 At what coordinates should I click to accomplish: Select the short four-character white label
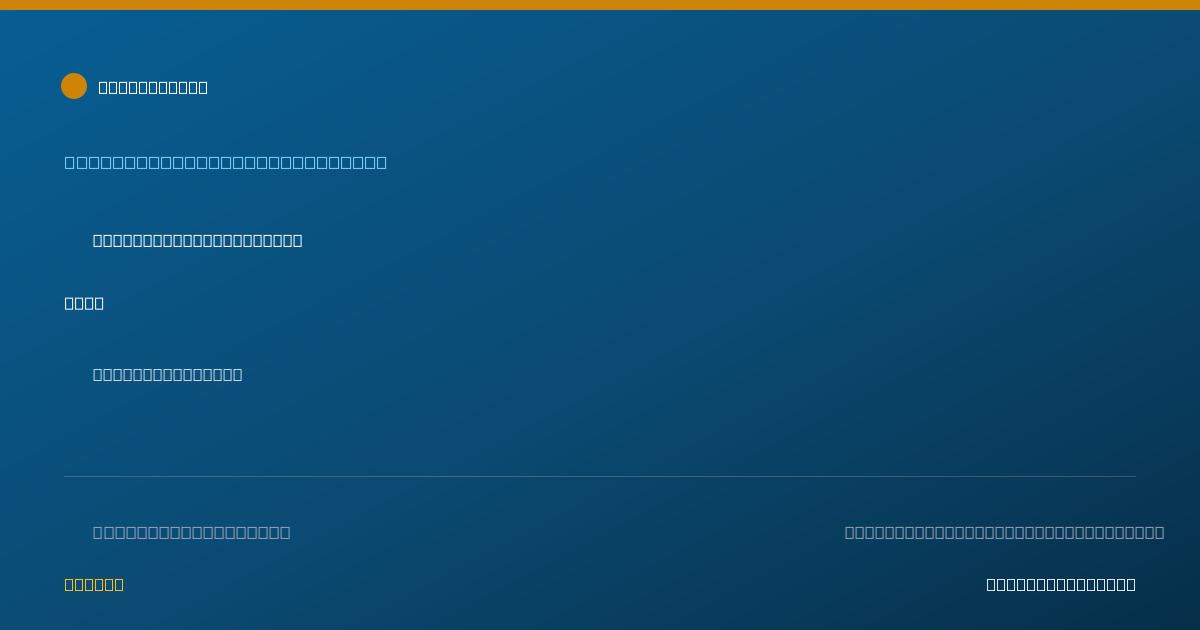[x=84, y=303]
